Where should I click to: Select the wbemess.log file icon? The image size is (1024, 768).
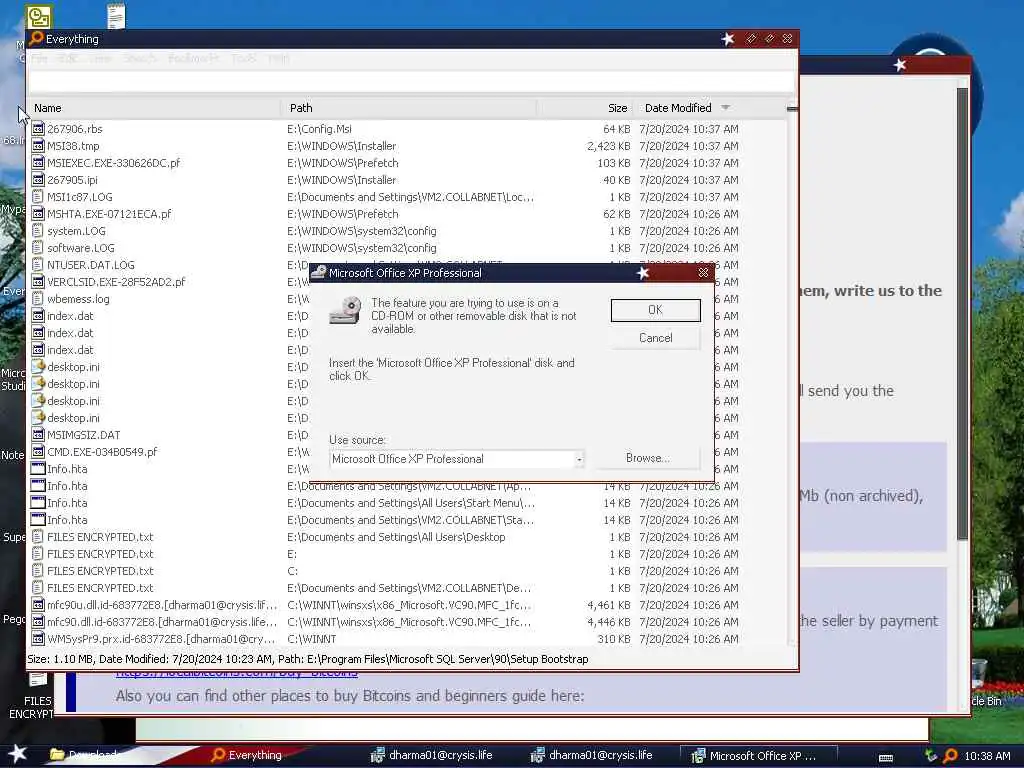click(x=38, y=298)
